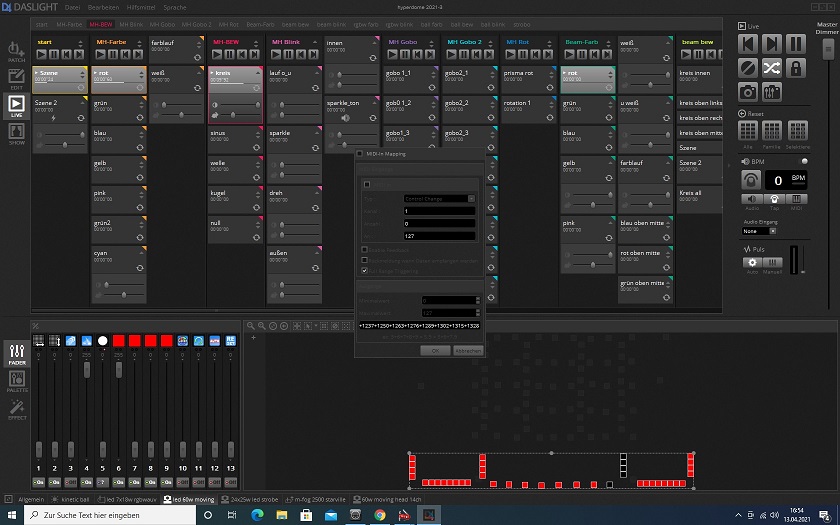The image size is (840, 525).
Task: Open the Typ Control Change dropdown
Action: coord(439,199)
